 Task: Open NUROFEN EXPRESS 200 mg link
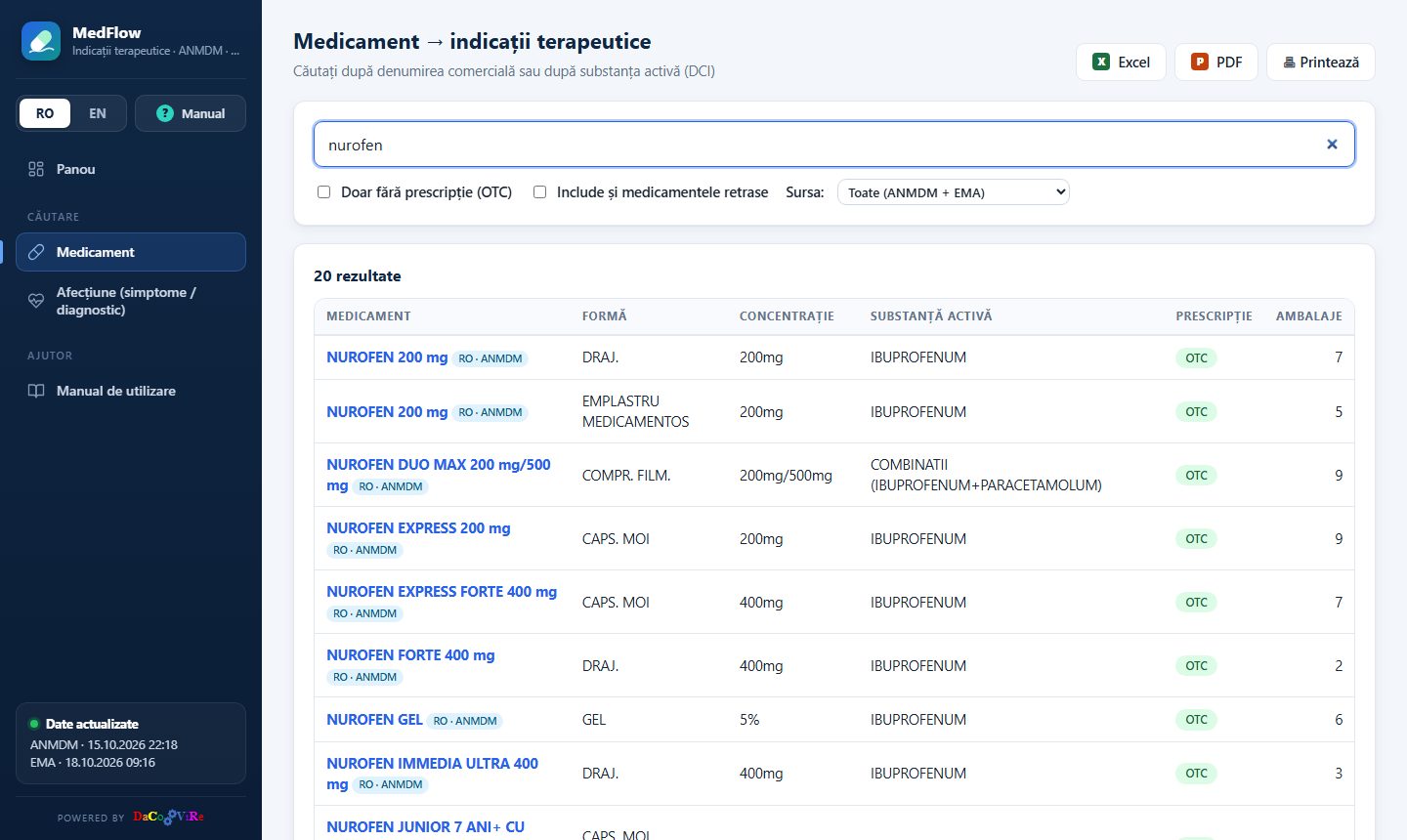coord(418,528)
